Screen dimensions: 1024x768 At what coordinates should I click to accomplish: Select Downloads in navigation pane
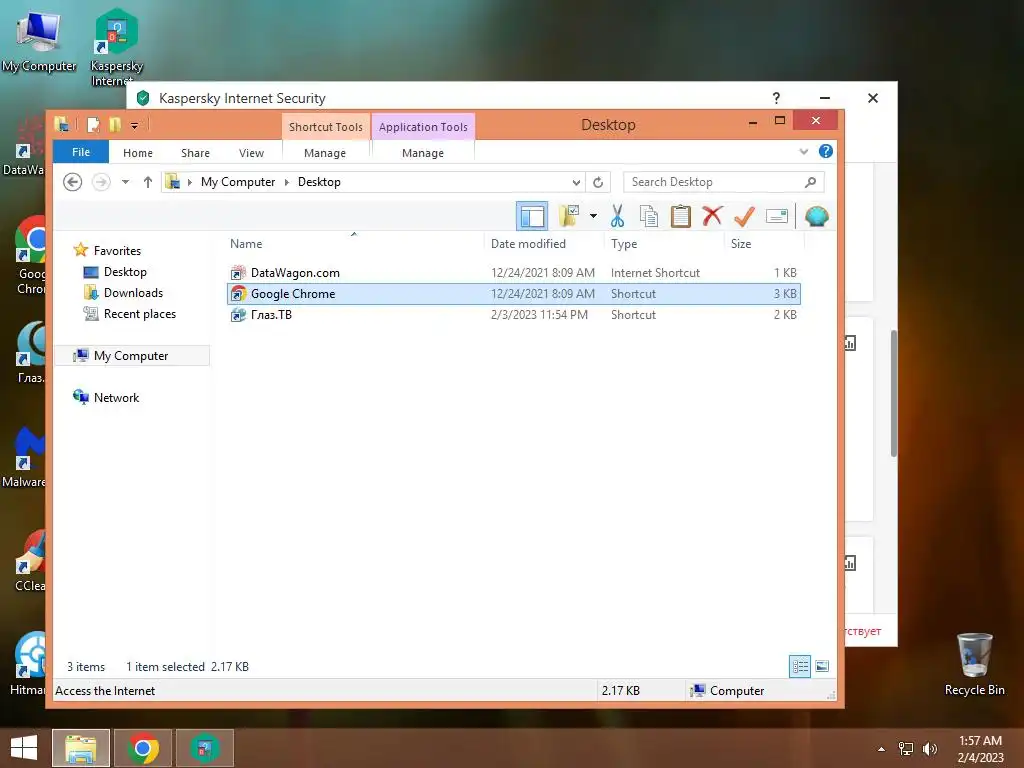point(133,293)
